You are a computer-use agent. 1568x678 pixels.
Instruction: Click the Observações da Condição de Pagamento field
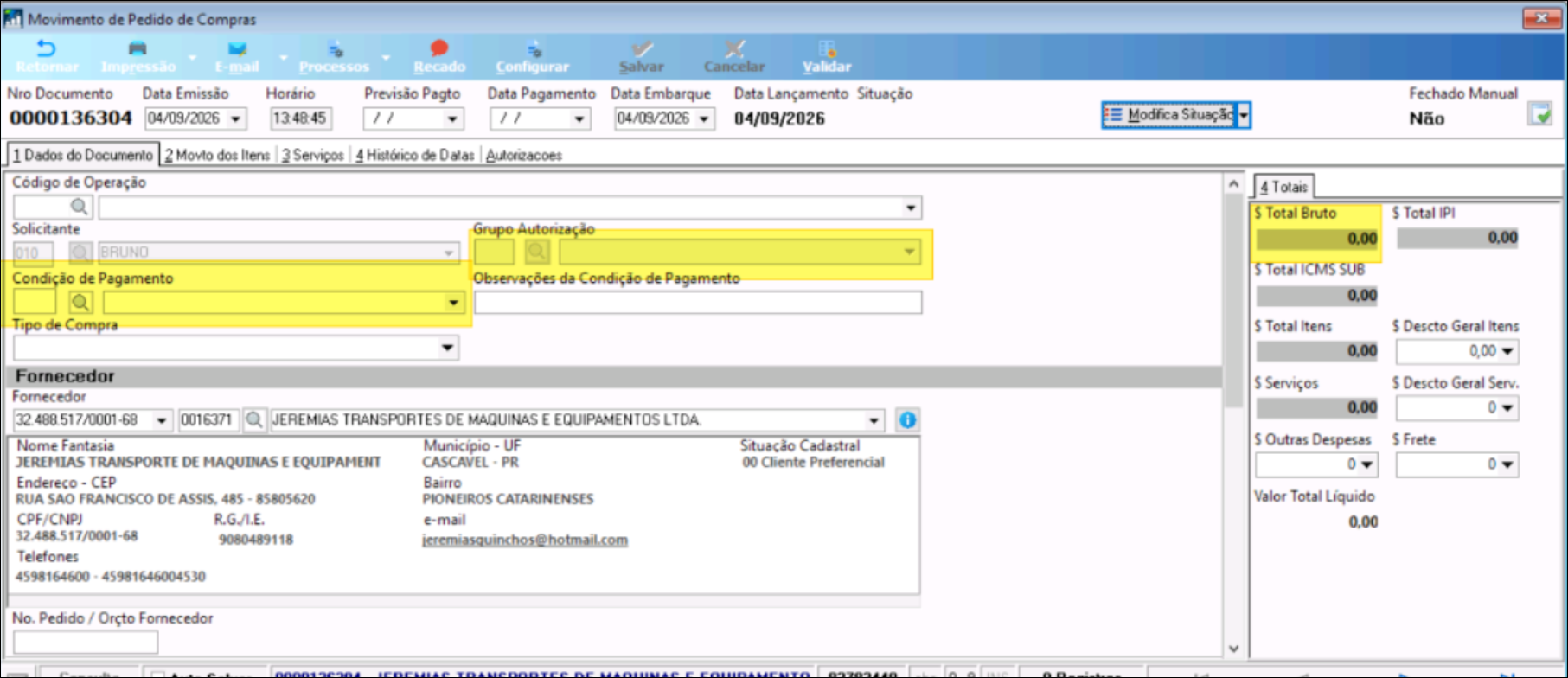(698, 303)
